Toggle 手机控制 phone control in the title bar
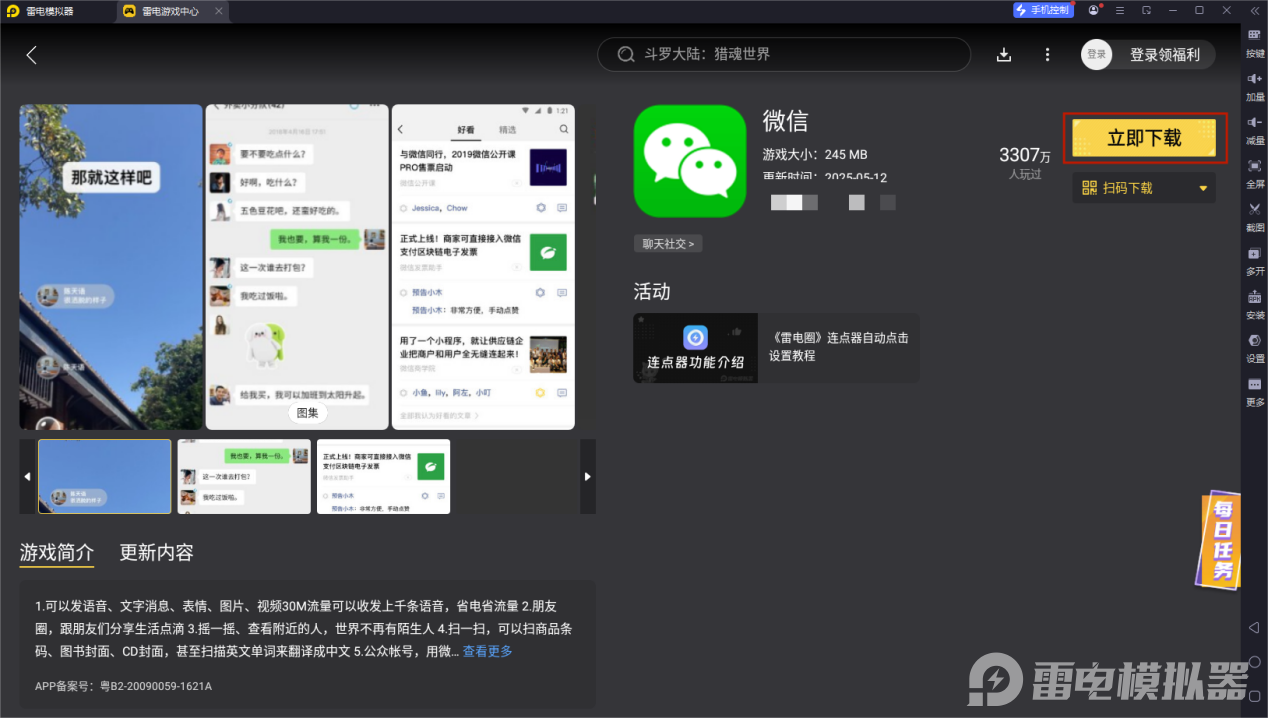The width and height of the screenshot is (1268, 718). point(1043,10)
